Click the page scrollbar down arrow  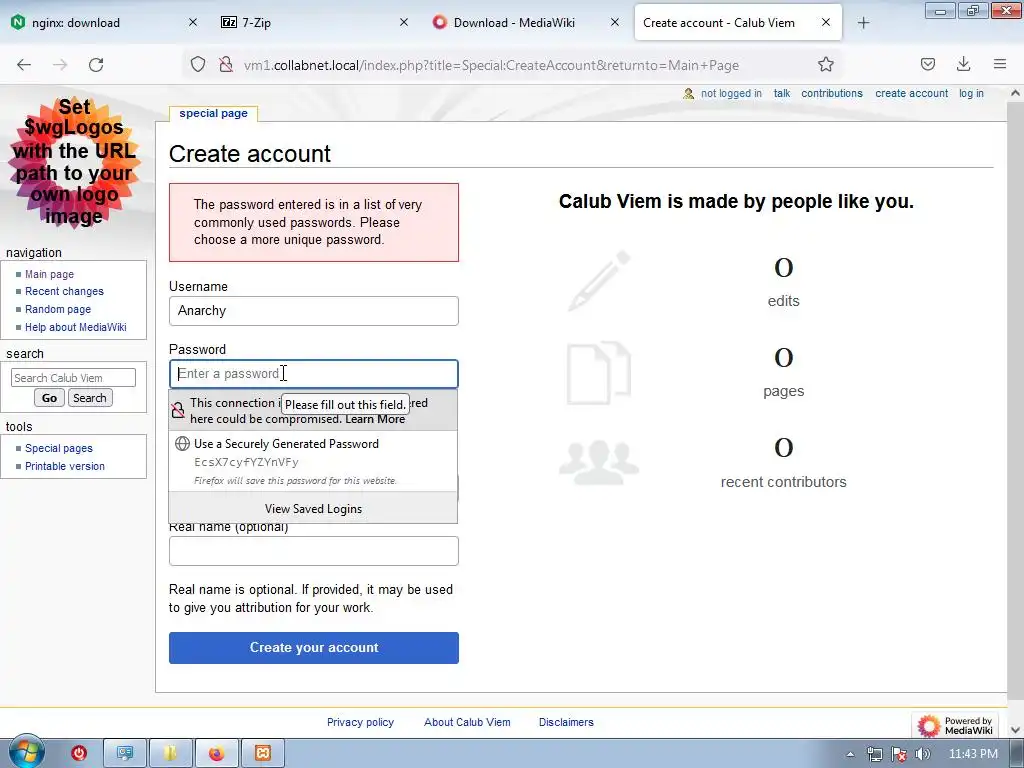tap(1016, 730)
